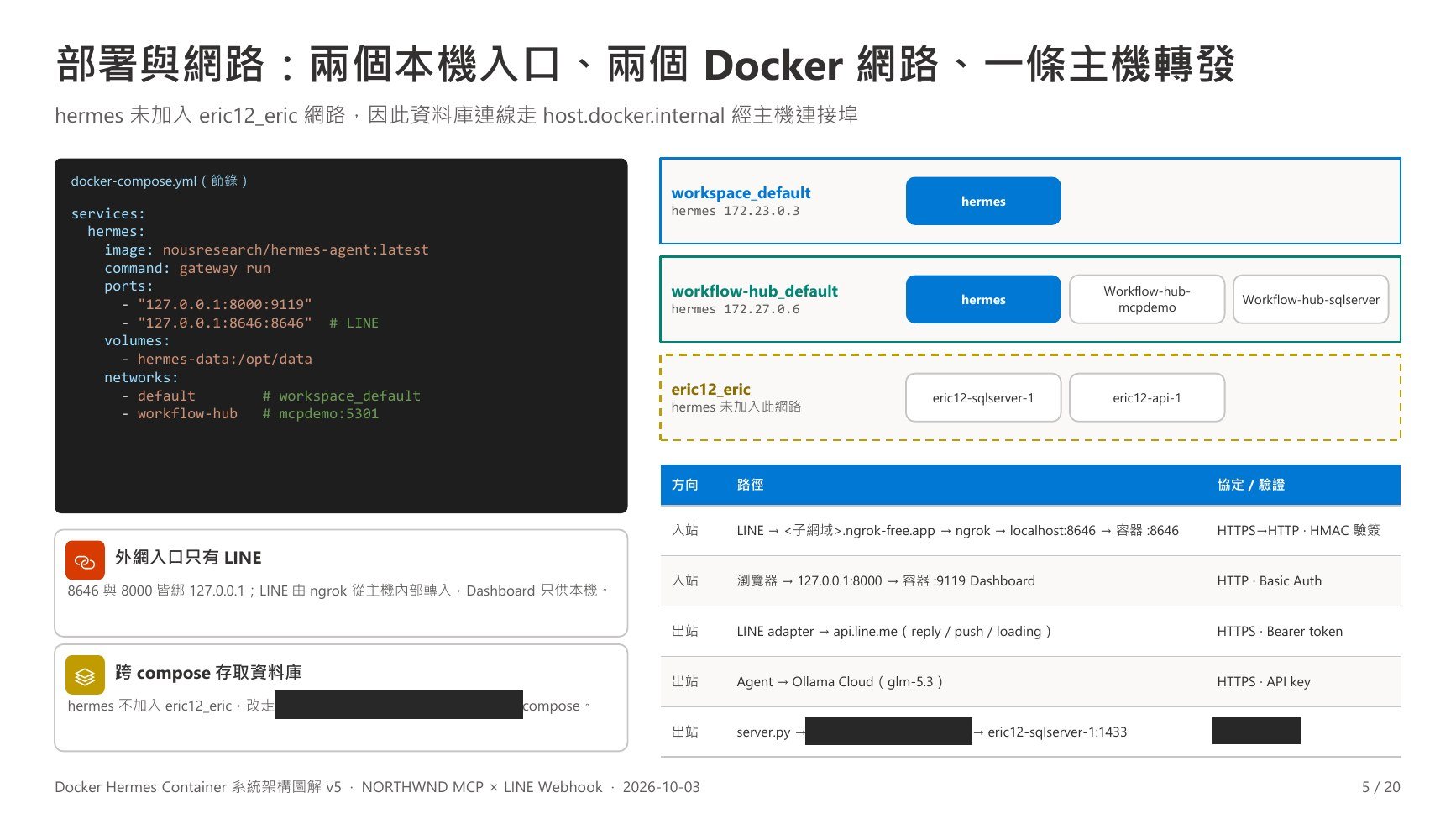Click the 外網入口只有 LINE card heading
Viewport: 1456px width, 819px height.
pos(188,557)
